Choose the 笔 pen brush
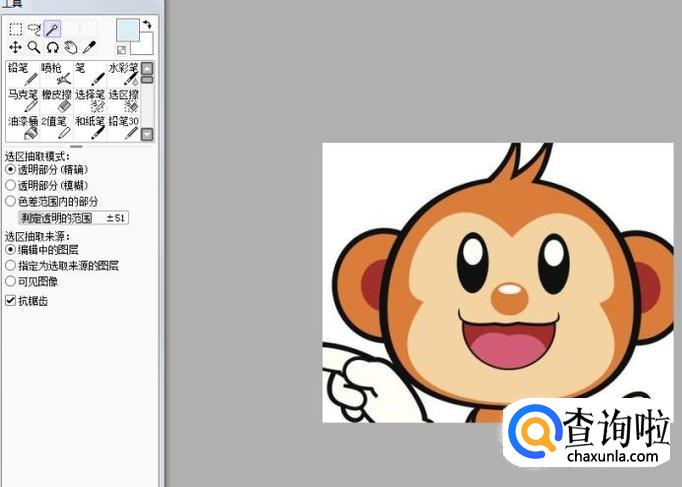Screen dimensions: 682x487 coord(90,74)
